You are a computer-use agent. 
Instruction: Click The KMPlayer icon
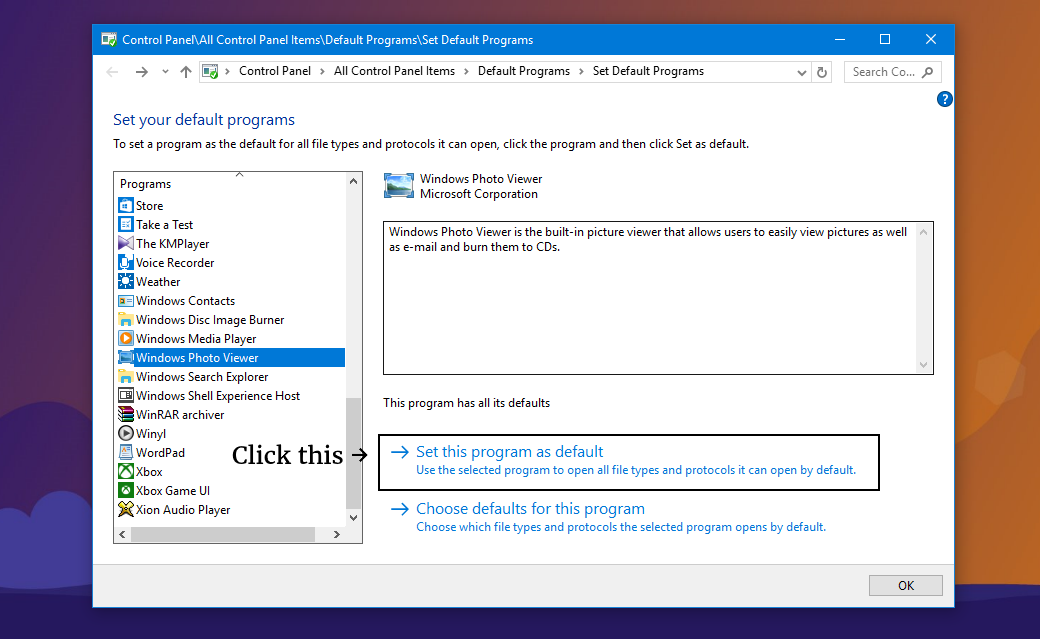(125, 244)
